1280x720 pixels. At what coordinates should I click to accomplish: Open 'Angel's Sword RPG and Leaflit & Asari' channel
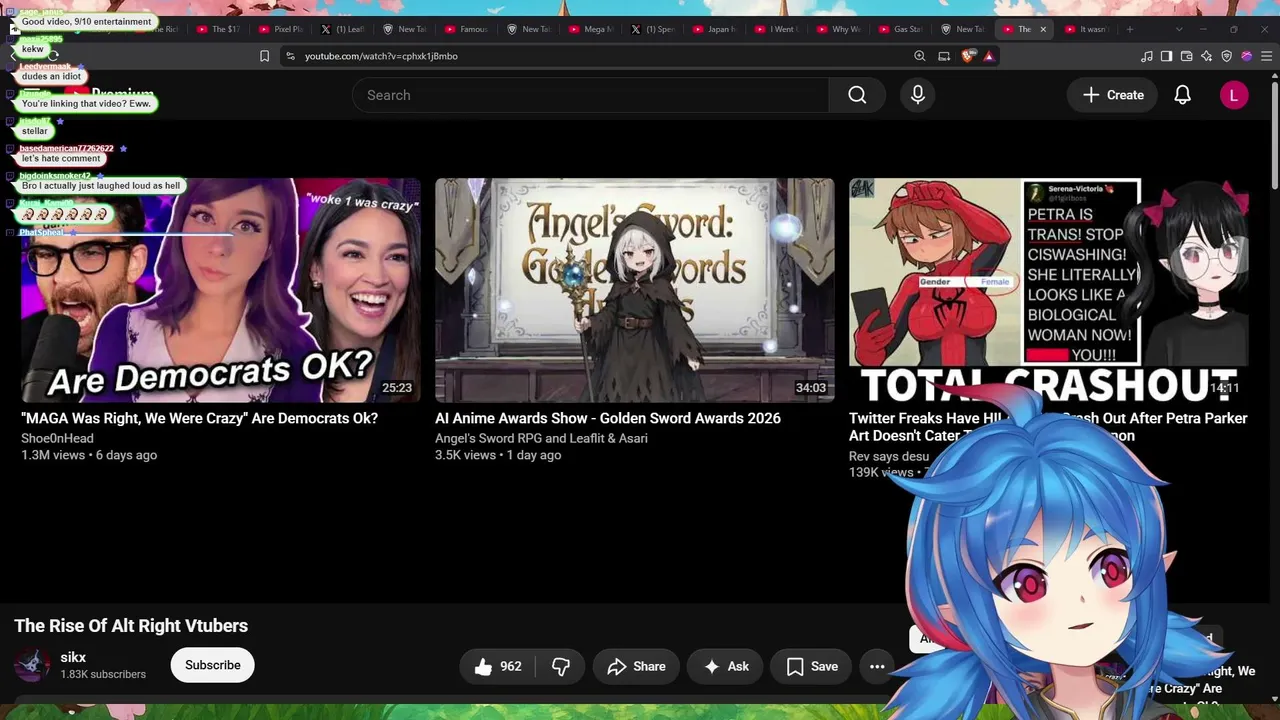[x=541, y=438]
